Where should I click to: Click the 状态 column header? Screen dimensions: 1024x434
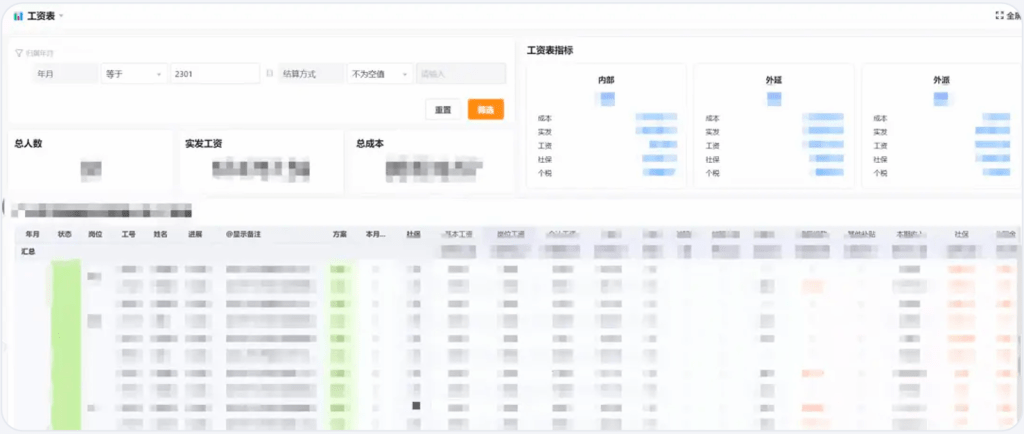65,234
